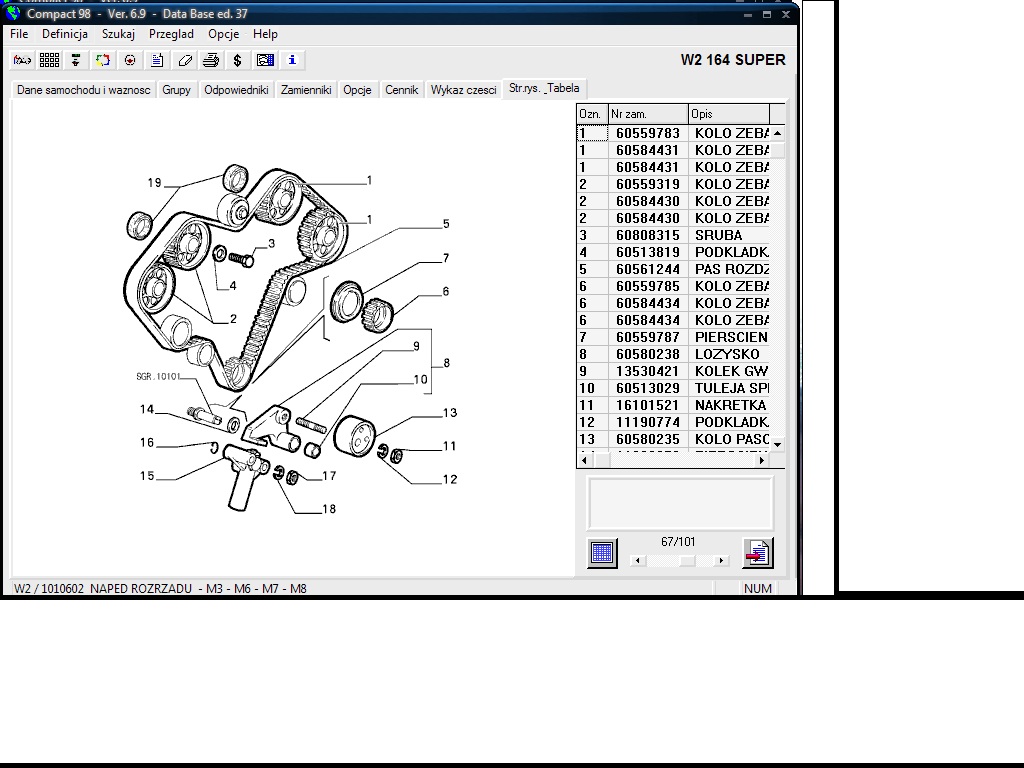The height and width of the screenshot is (768, 1024).
Task: Click the page slider thumb under 67/101
Action: [x=687, y=561]
